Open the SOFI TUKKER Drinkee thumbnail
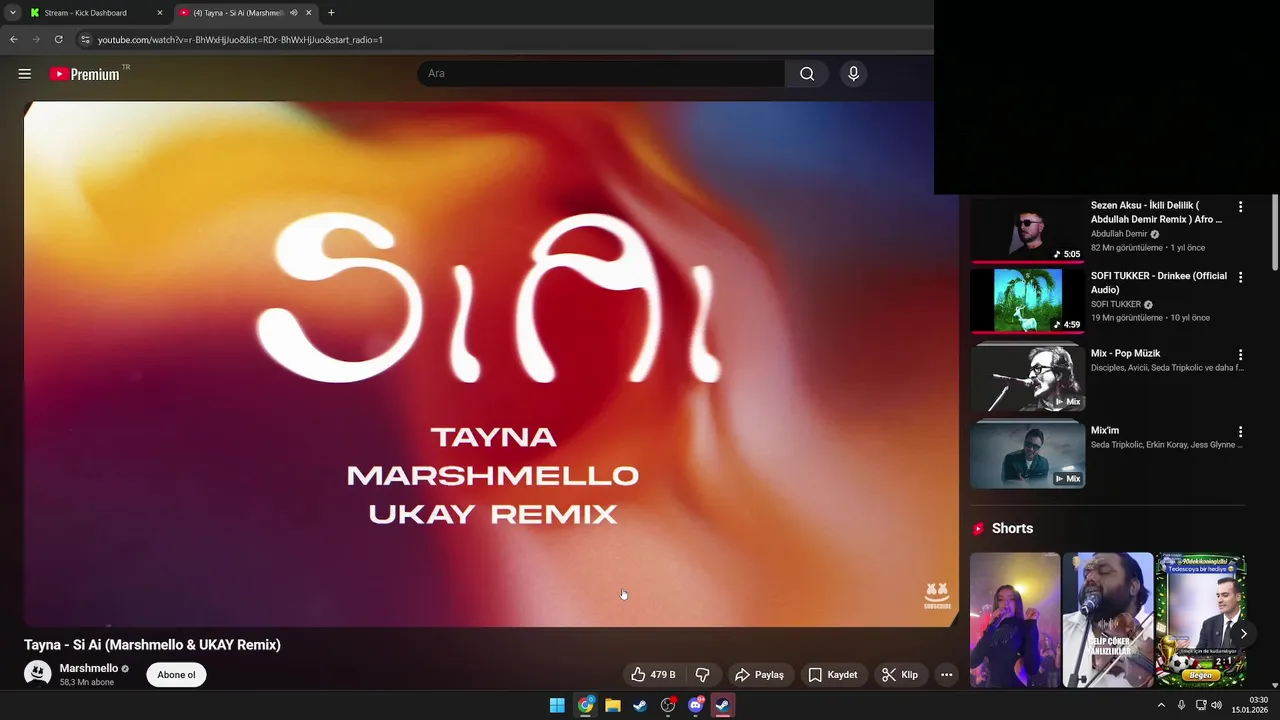This screenshot has width=1280, height=720. [1027, 299]
